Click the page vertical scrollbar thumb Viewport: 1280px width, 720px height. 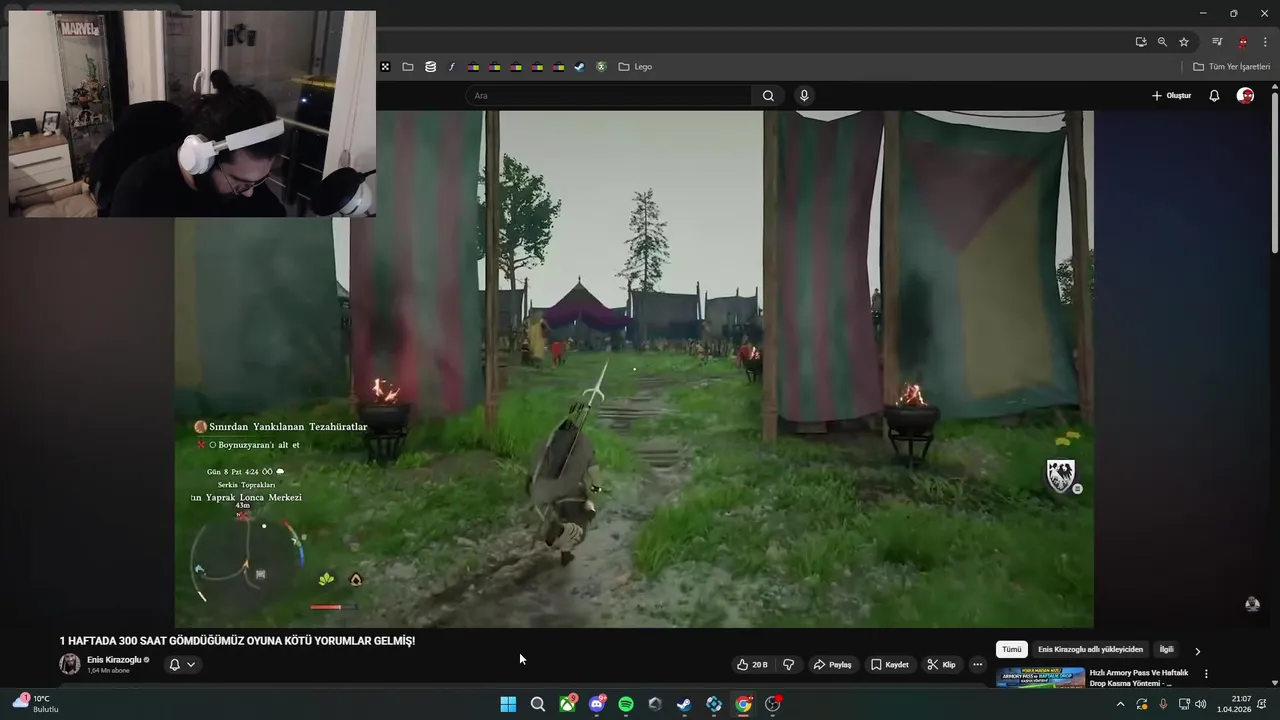point(1274,173)
